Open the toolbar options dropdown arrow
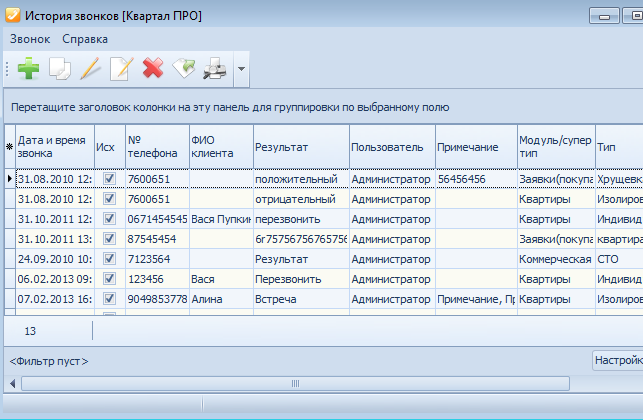Screen dimensions: 643x420 [241, 70]
